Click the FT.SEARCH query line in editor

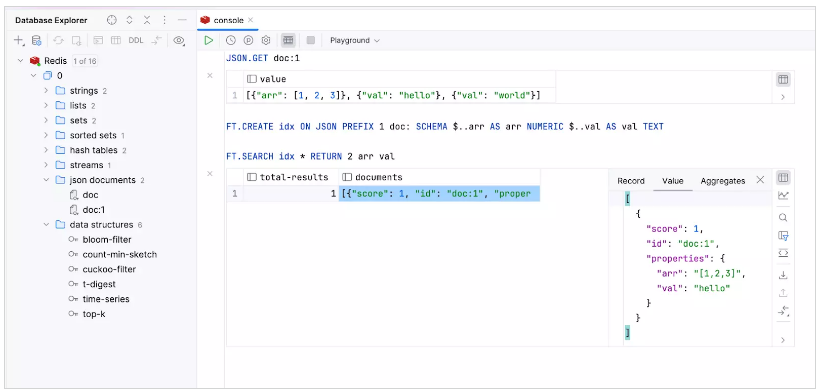[310, 156]
